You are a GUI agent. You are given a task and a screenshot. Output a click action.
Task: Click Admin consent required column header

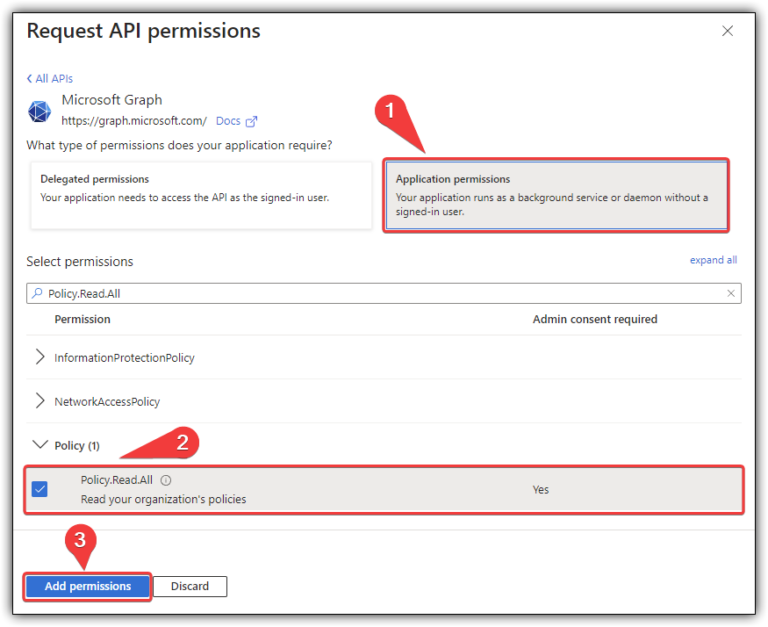[595, 319]
